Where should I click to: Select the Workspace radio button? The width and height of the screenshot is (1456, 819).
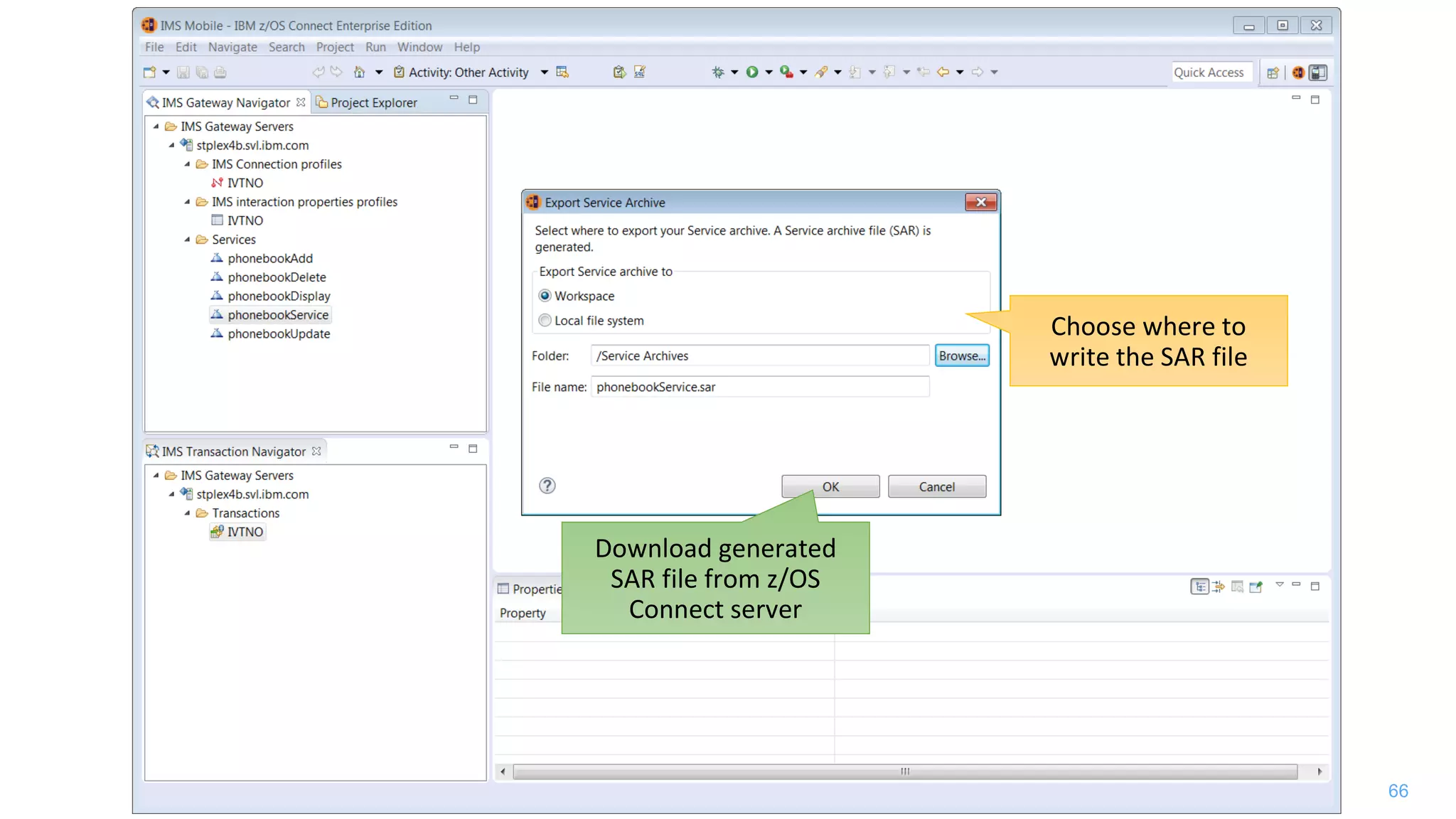coord(545,296)
